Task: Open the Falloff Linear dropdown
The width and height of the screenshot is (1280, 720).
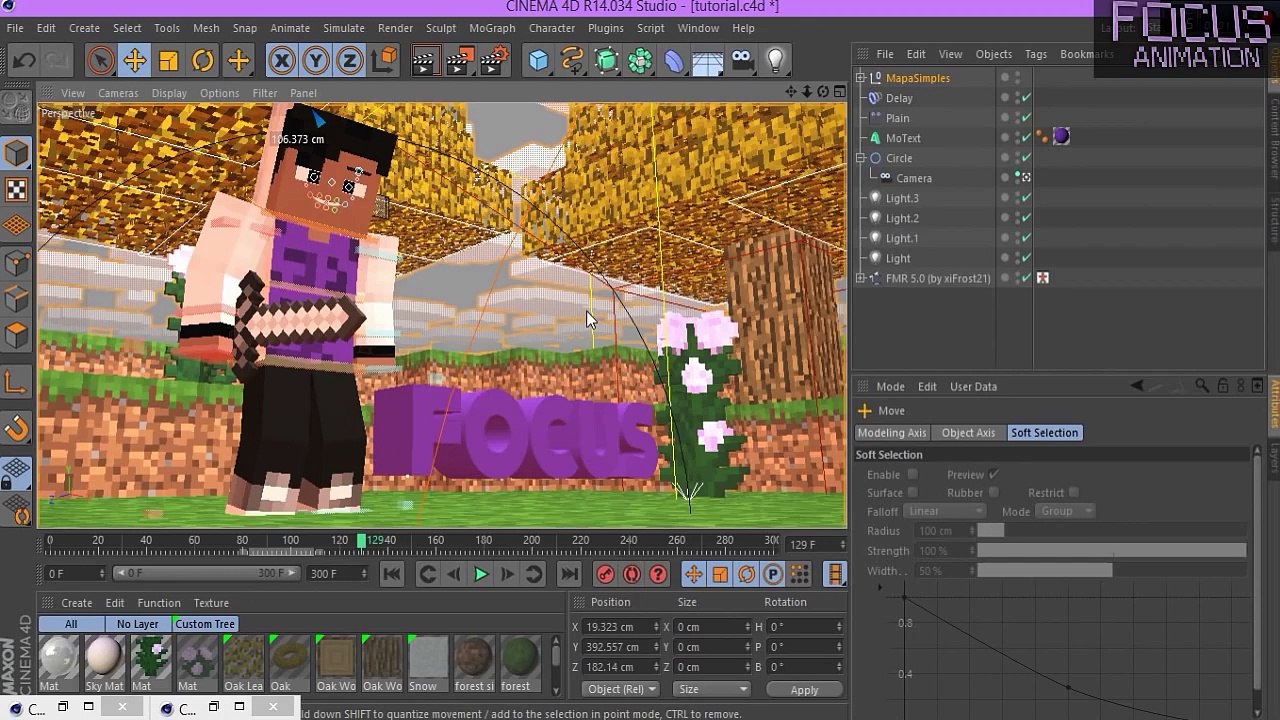Action: 945,511
